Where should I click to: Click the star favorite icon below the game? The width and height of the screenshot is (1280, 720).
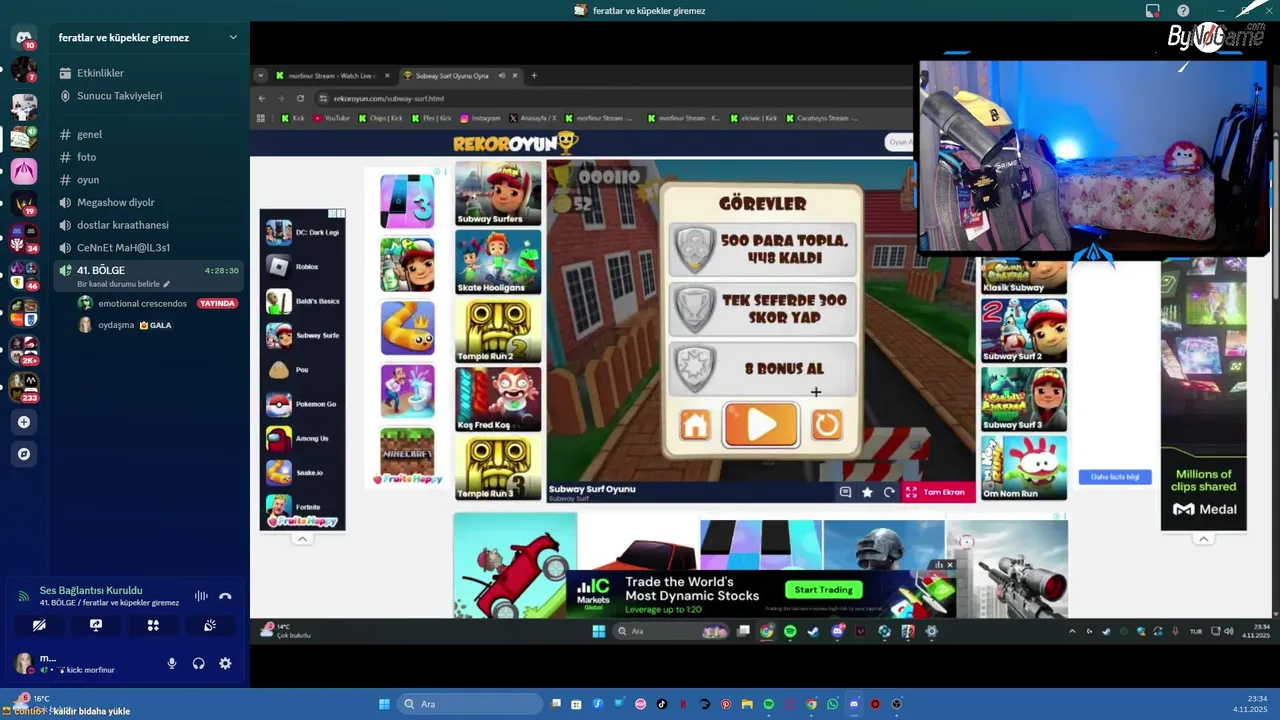(x=867, y=492)
